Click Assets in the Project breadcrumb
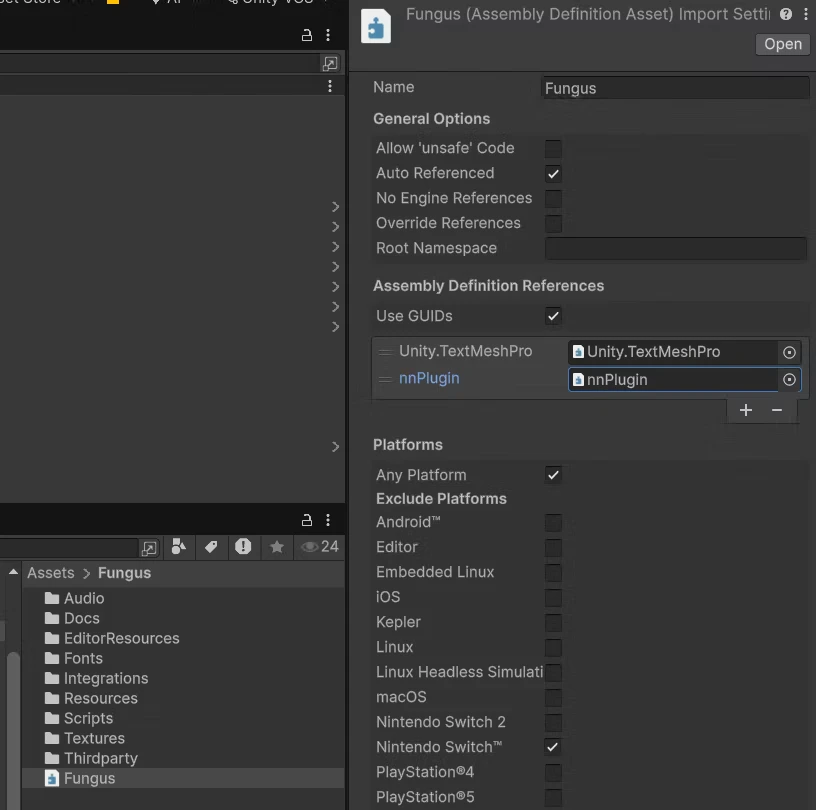Viewport: 816px width, 810px height. (x=50, y=573)
